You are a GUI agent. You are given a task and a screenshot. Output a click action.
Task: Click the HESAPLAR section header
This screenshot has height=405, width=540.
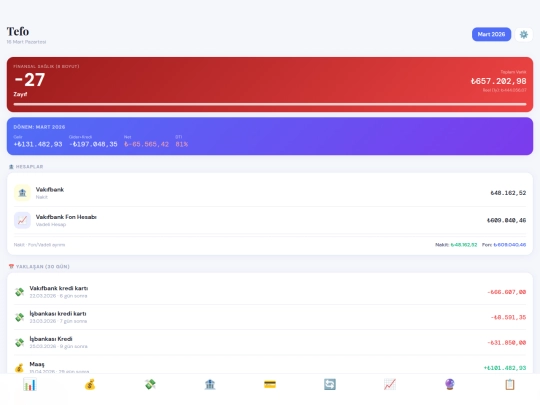(29, 167)
